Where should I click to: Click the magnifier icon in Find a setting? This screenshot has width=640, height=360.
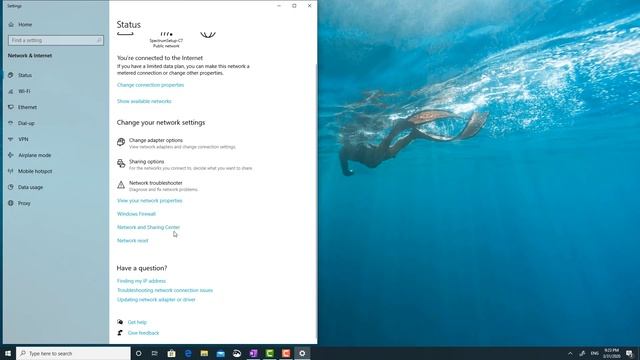point(99,40)
